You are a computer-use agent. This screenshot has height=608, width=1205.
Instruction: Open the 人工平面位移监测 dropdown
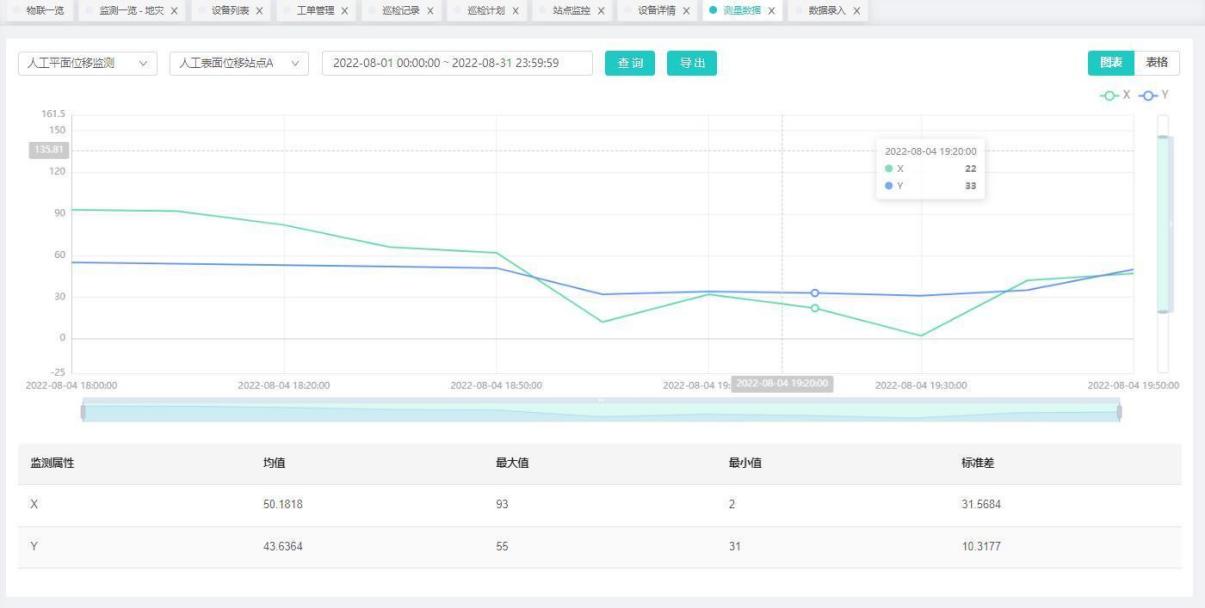(x=87, y=64)
